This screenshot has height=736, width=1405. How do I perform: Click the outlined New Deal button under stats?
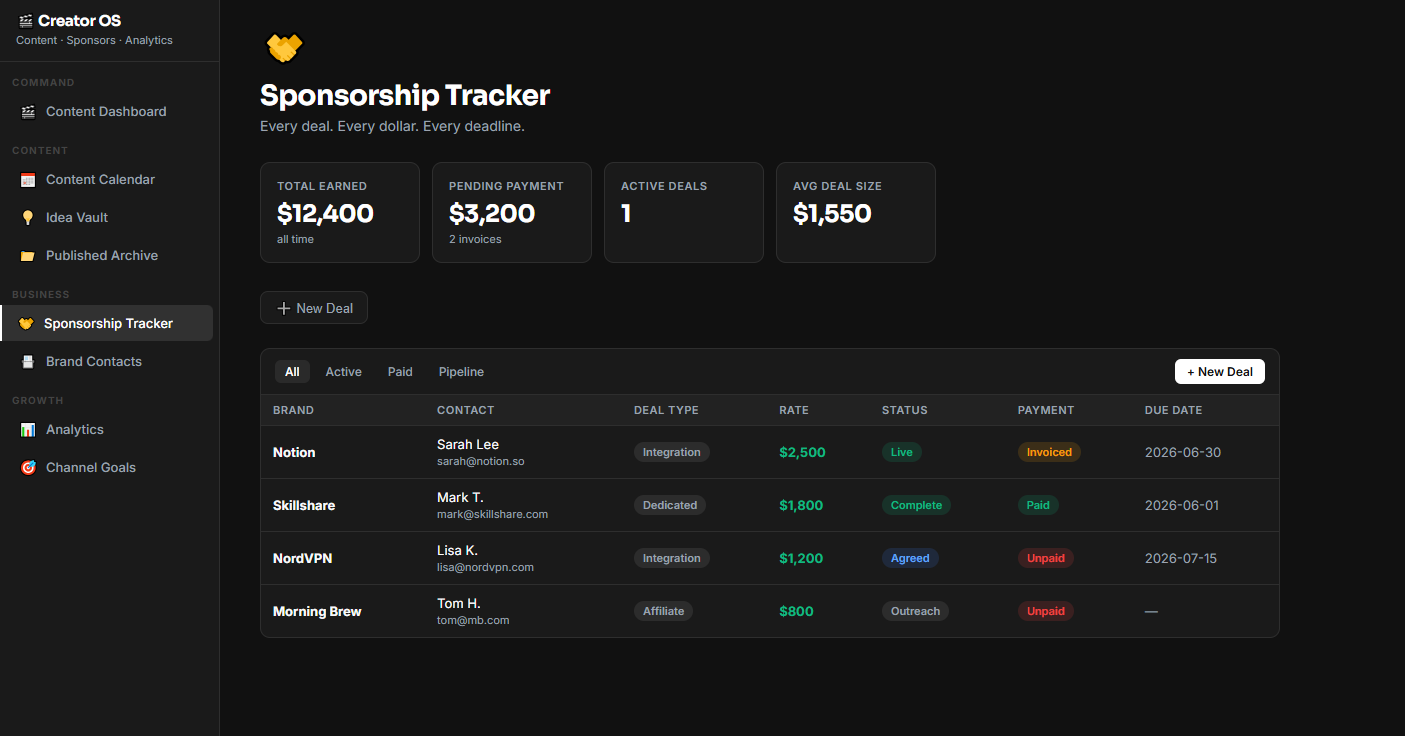(314, 308)
